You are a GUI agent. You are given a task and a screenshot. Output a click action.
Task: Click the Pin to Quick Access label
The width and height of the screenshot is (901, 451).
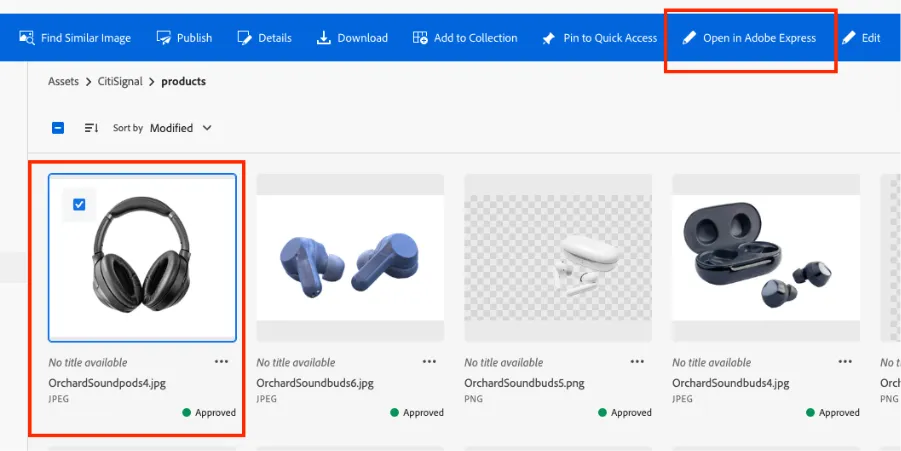tap(610, 38)
